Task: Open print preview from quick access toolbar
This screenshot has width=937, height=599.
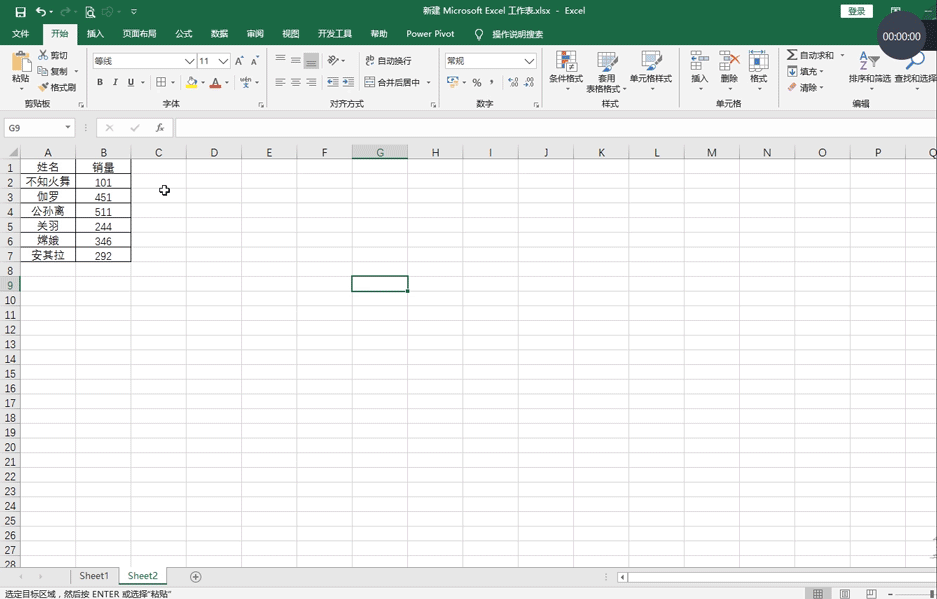Action: pyautogui.click(x=90, y=11)
